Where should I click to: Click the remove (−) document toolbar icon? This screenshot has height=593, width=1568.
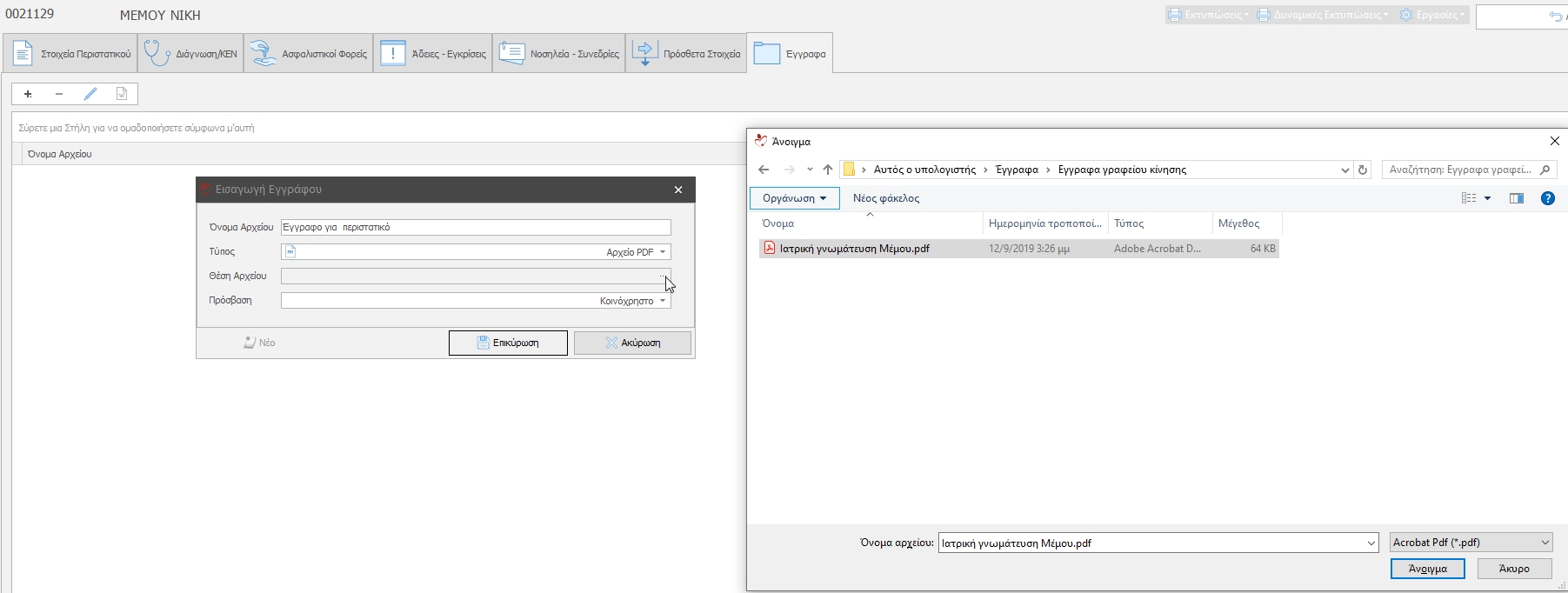point(59,94)
